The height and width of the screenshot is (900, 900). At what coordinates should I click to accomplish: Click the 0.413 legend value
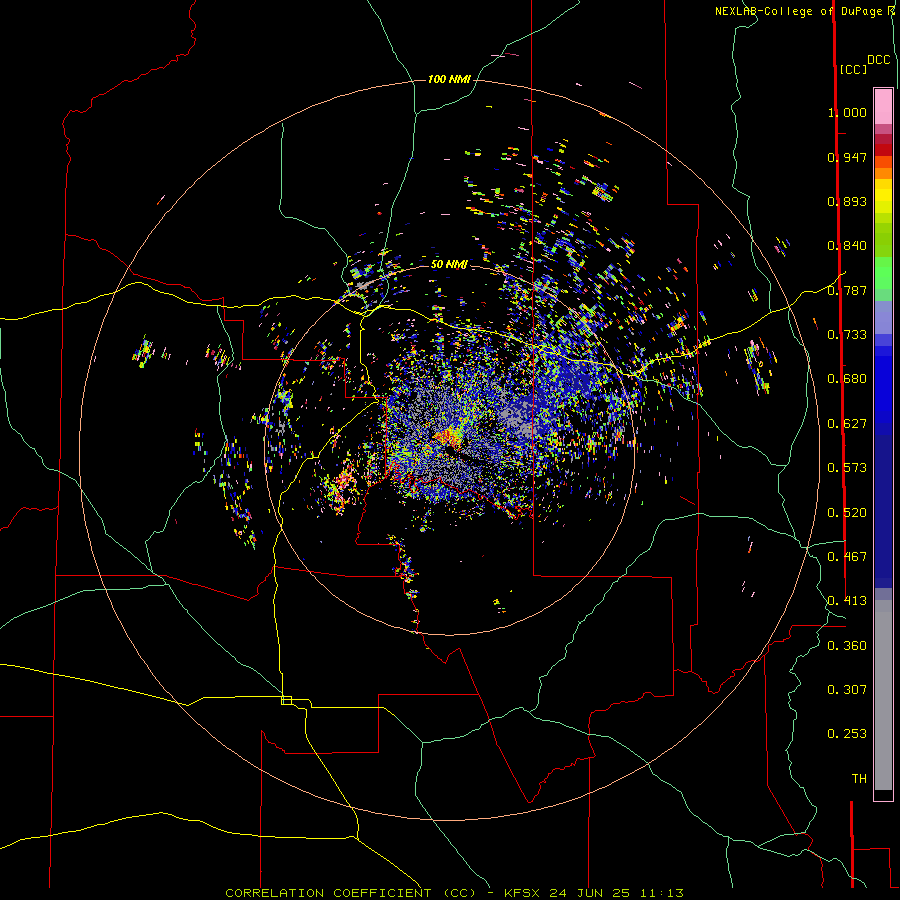coord(847,601)
